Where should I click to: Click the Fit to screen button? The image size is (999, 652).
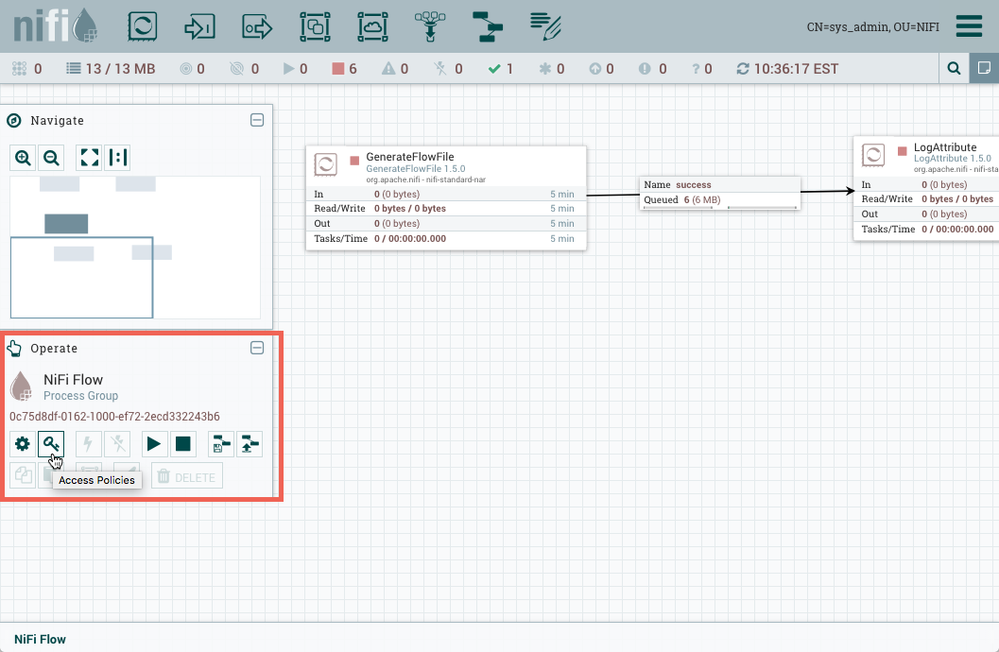(89, 157)
